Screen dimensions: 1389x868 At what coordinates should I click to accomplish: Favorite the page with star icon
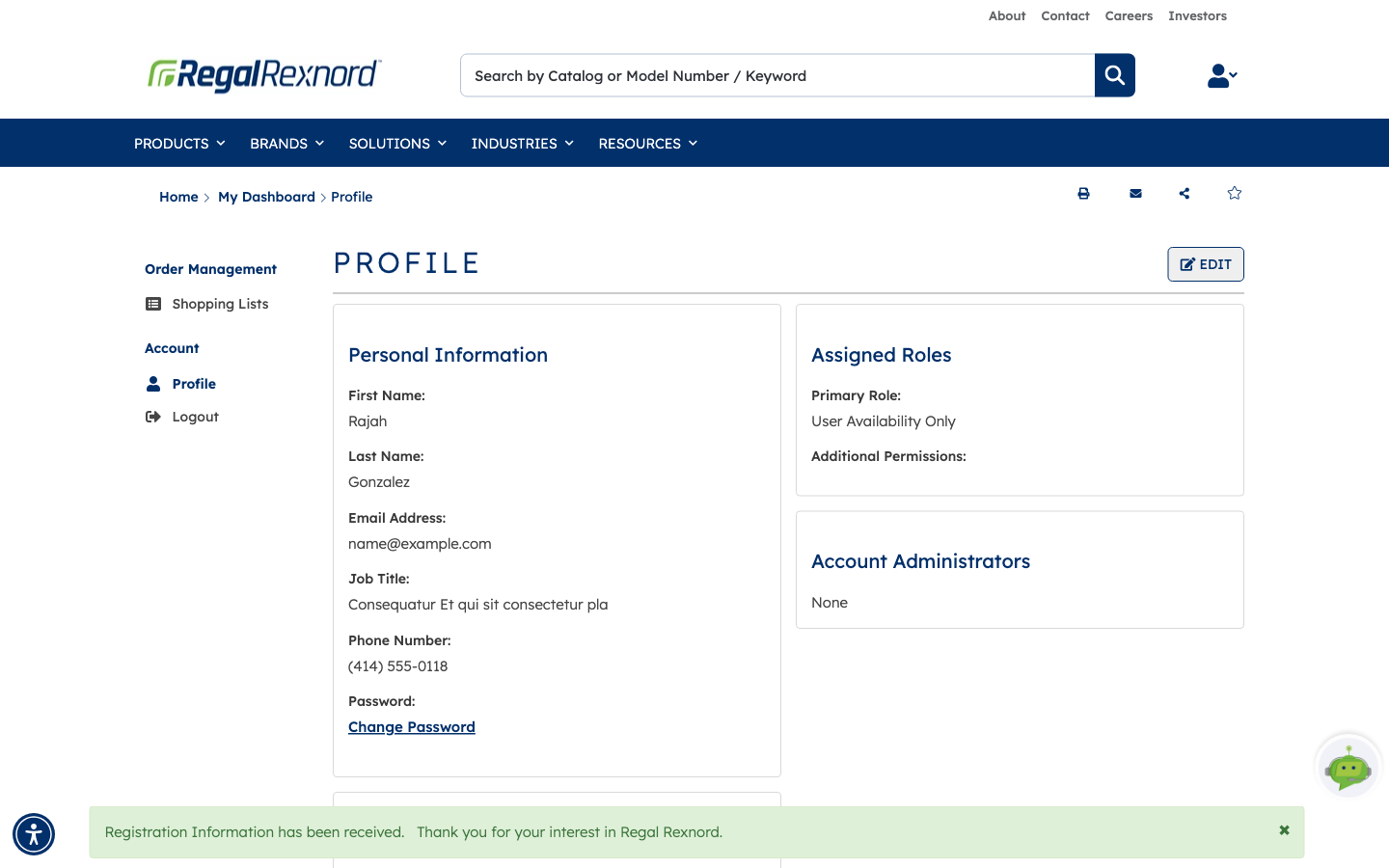[x=1234, y=193]
